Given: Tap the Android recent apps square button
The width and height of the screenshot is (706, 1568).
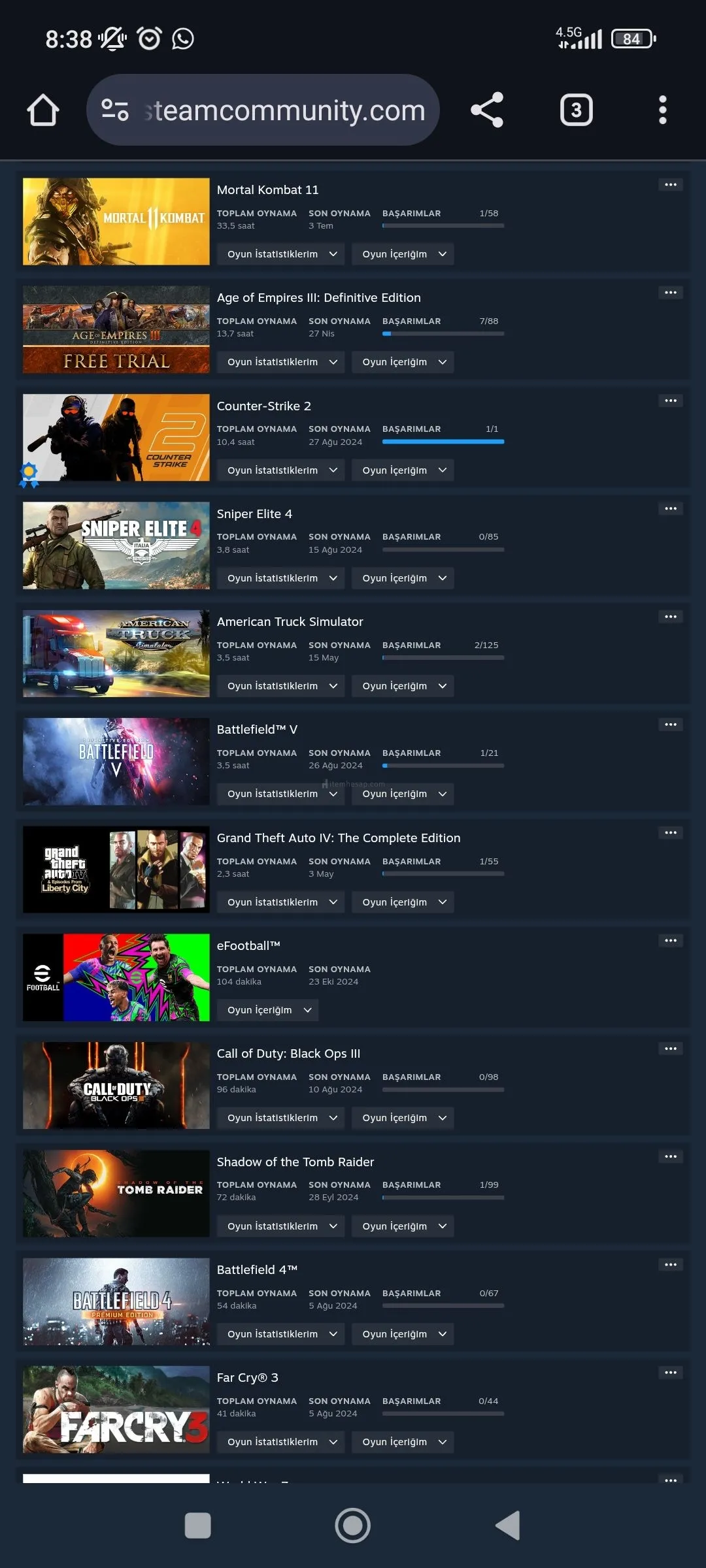Looking at the screenshot, I should click(x=198, y=1526).
